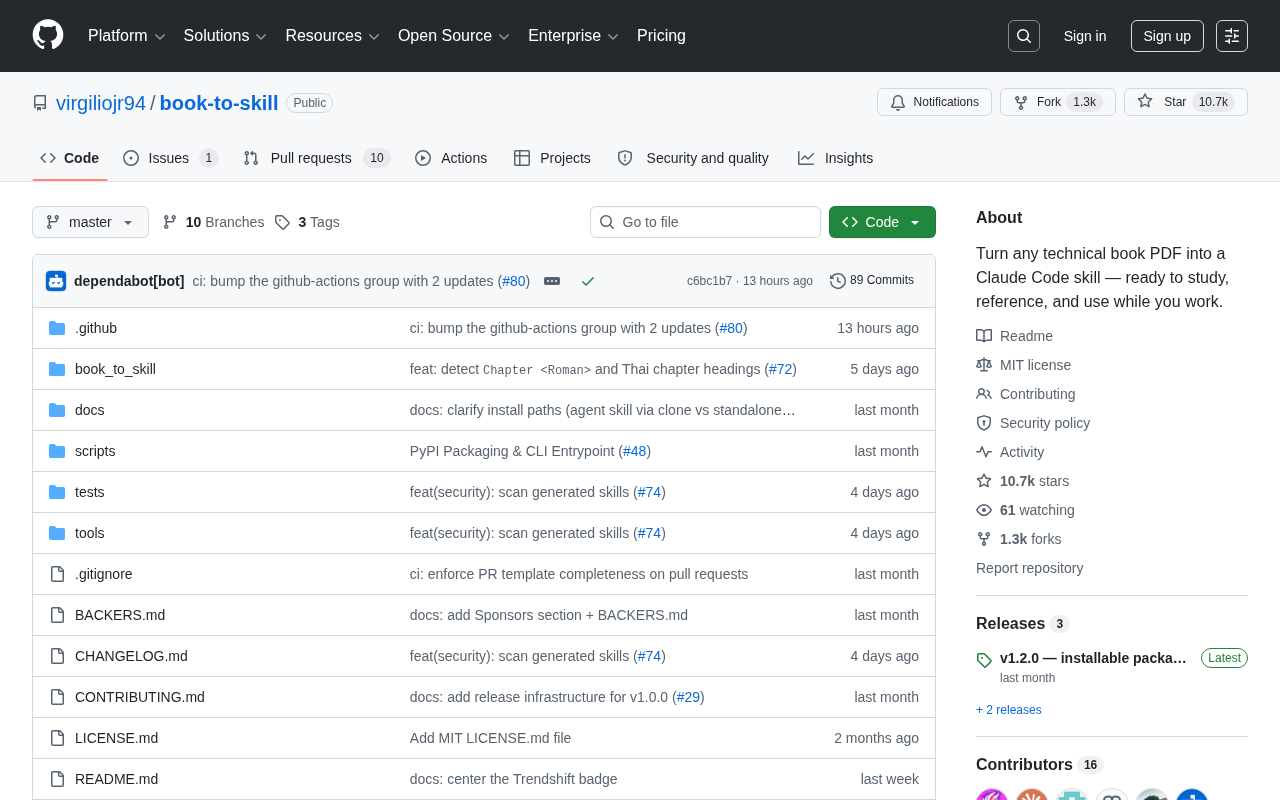This screenshot has height=800, width=1280.
Task: Click the first contributor avatar
Action: (x=992, y=795)
